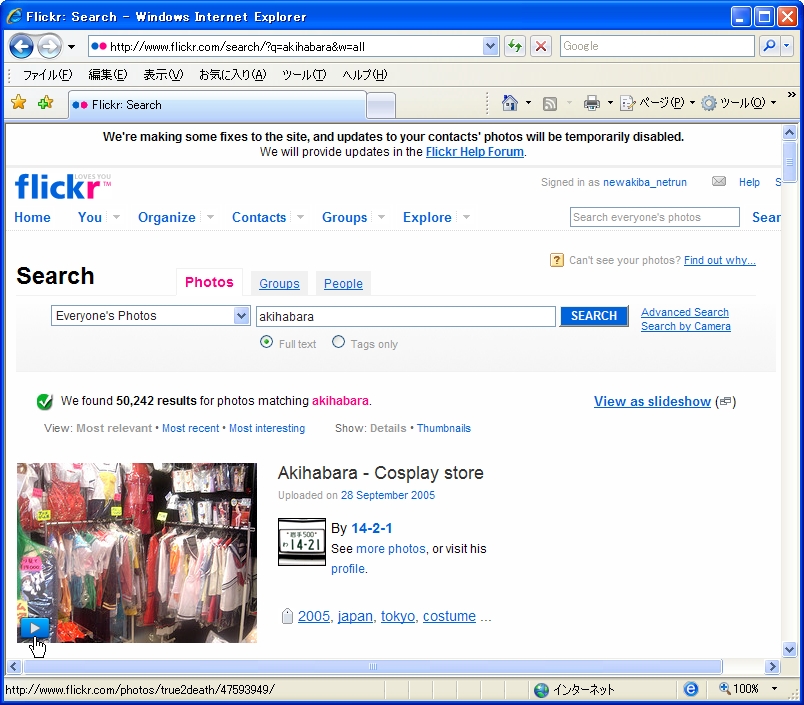Open the recent pages dropdown arrow
804x705 pixels.
coord(71,47)
